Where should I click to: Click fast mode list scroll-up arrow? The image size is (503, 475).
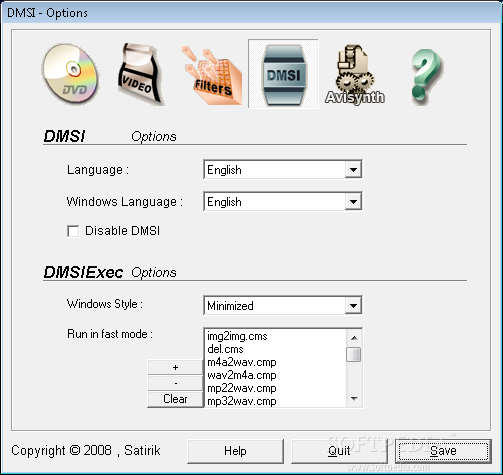[354, 338]
